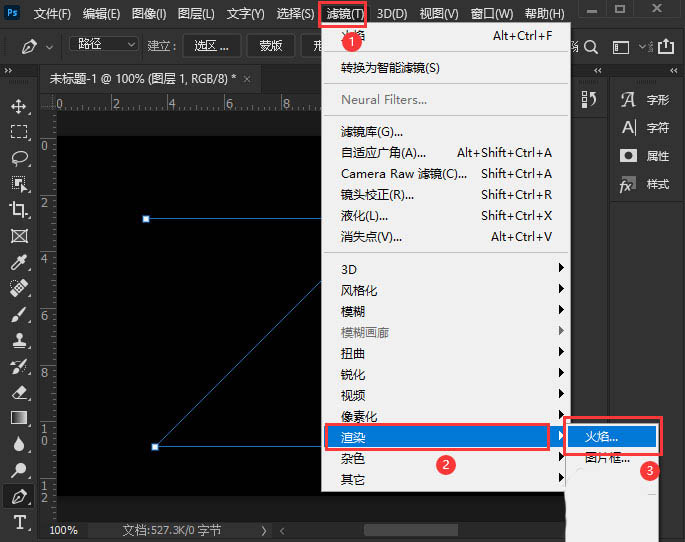Select the Rectangular Marquee tool

coord(18,131)
